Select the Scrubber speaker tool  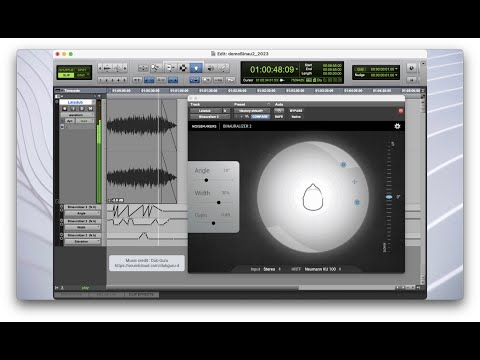coord(211,68)
